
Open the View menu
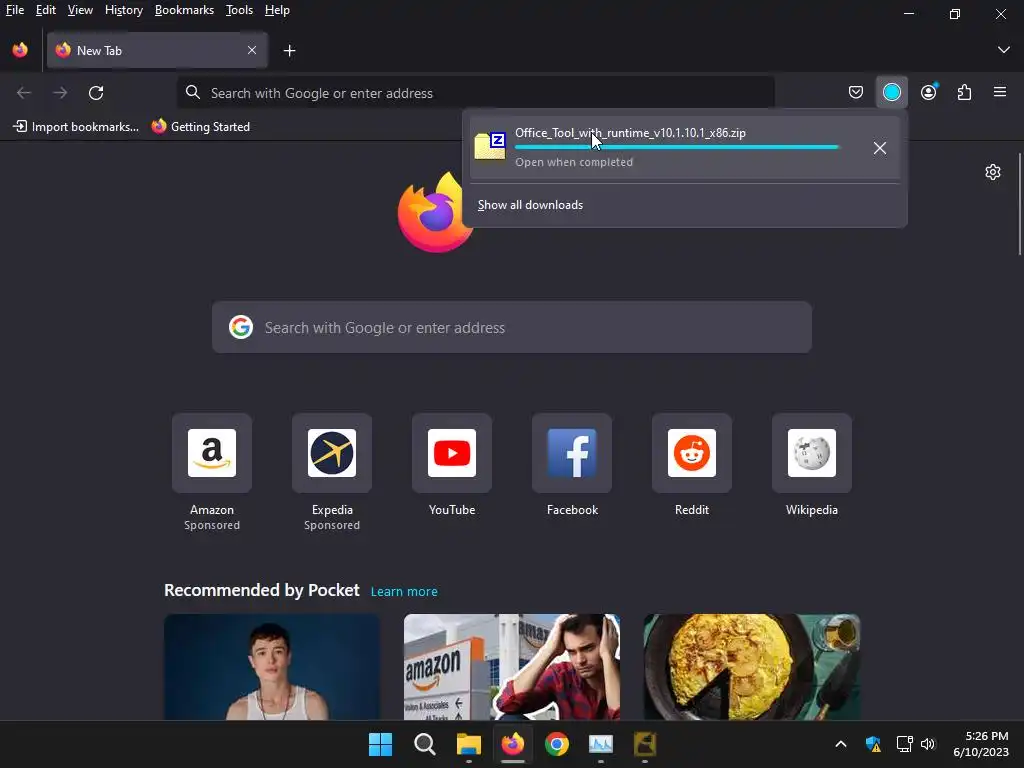coord(80,10)
